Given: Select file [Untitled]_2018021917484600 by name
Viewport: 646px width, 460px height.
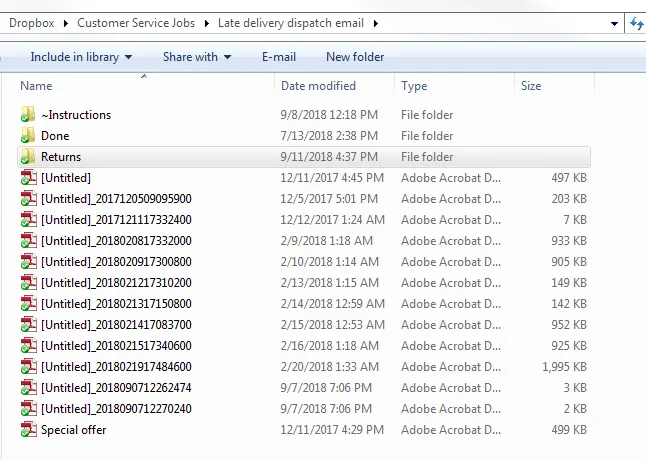Looking at the screenshot, I should (x=117, y=367).
